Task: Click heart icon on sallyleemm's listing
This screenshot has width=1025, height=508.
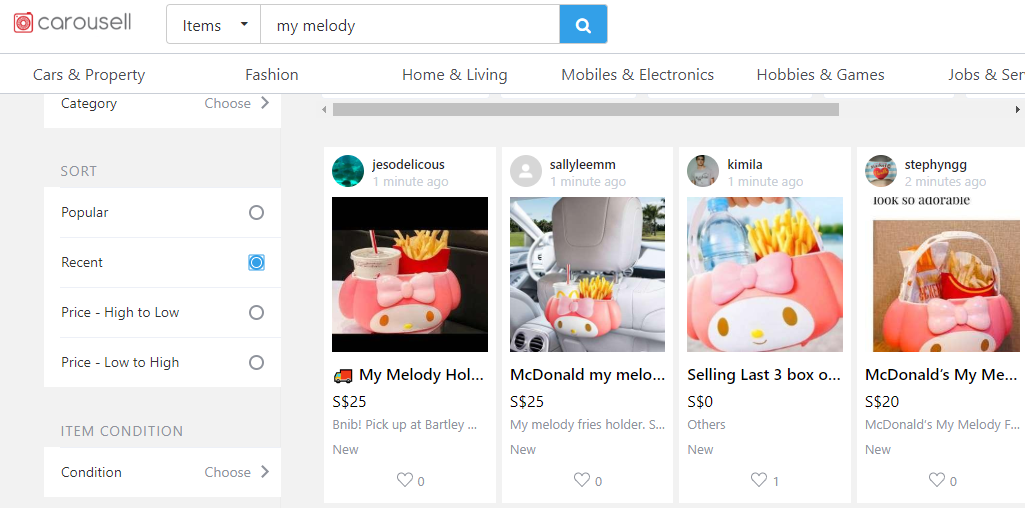Action: 582,480
